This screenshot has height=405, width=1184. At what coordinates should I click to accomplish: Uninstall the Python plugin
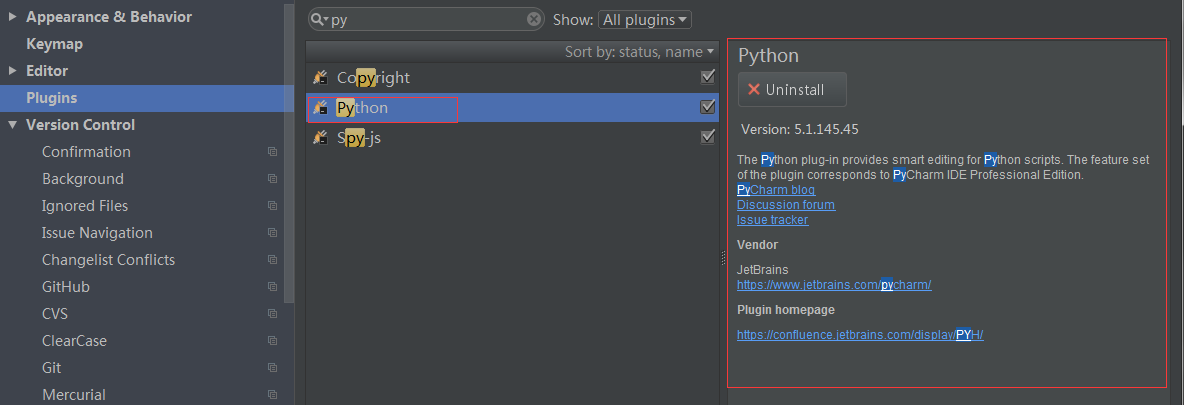point(792,89)
